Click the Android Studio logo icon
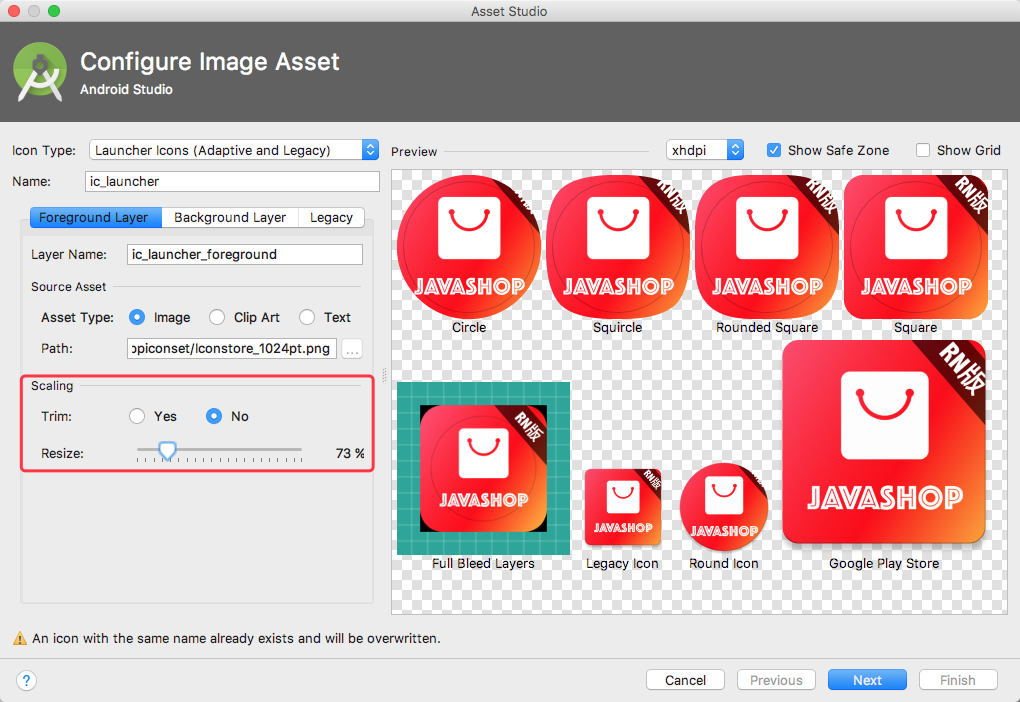1020x702 pixels. (x=40, y=72)
